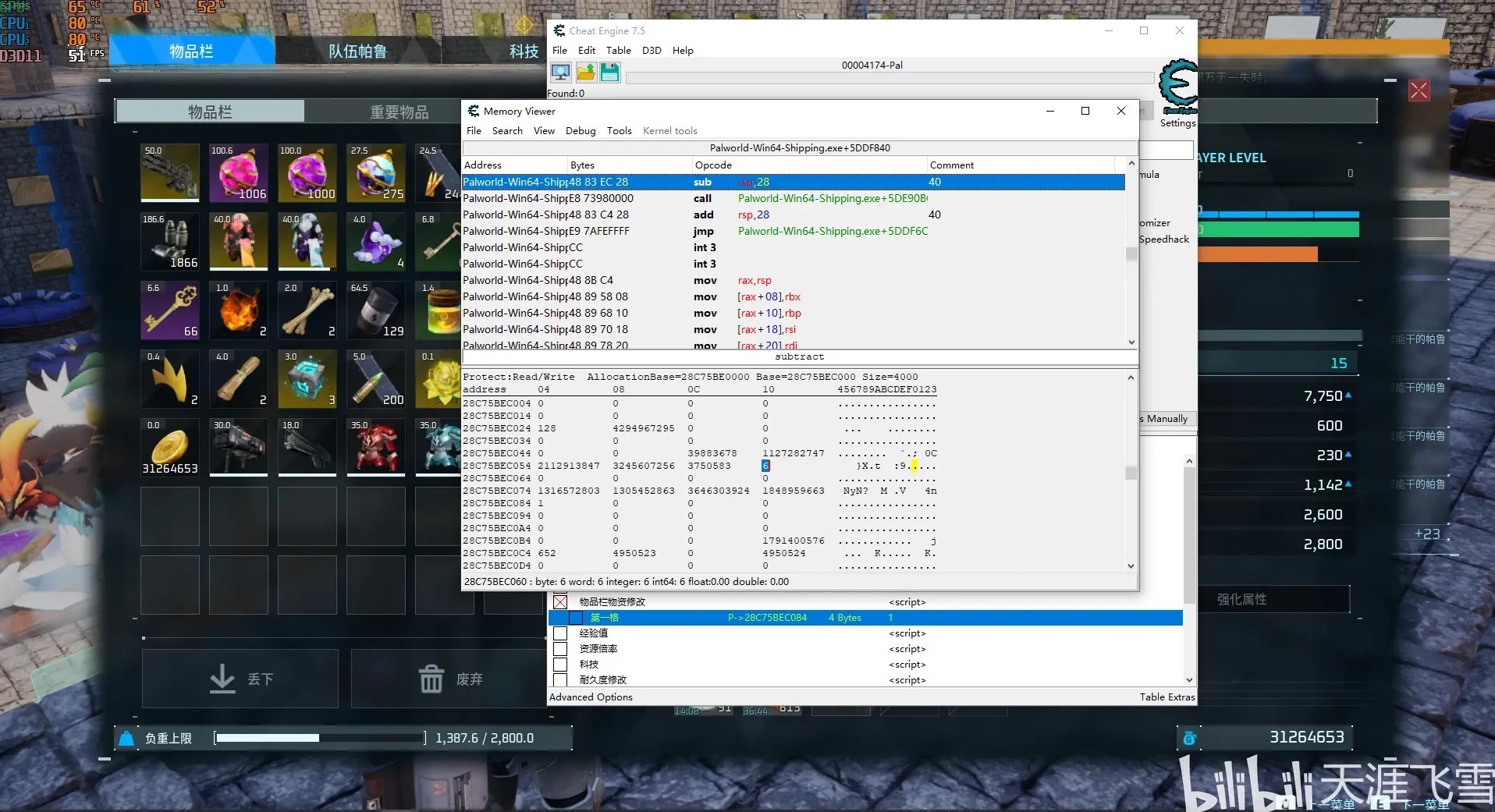Viewport: 1495px width, 812px height.
Task: Click the 丢下 drop button
Action: (240, 679)
